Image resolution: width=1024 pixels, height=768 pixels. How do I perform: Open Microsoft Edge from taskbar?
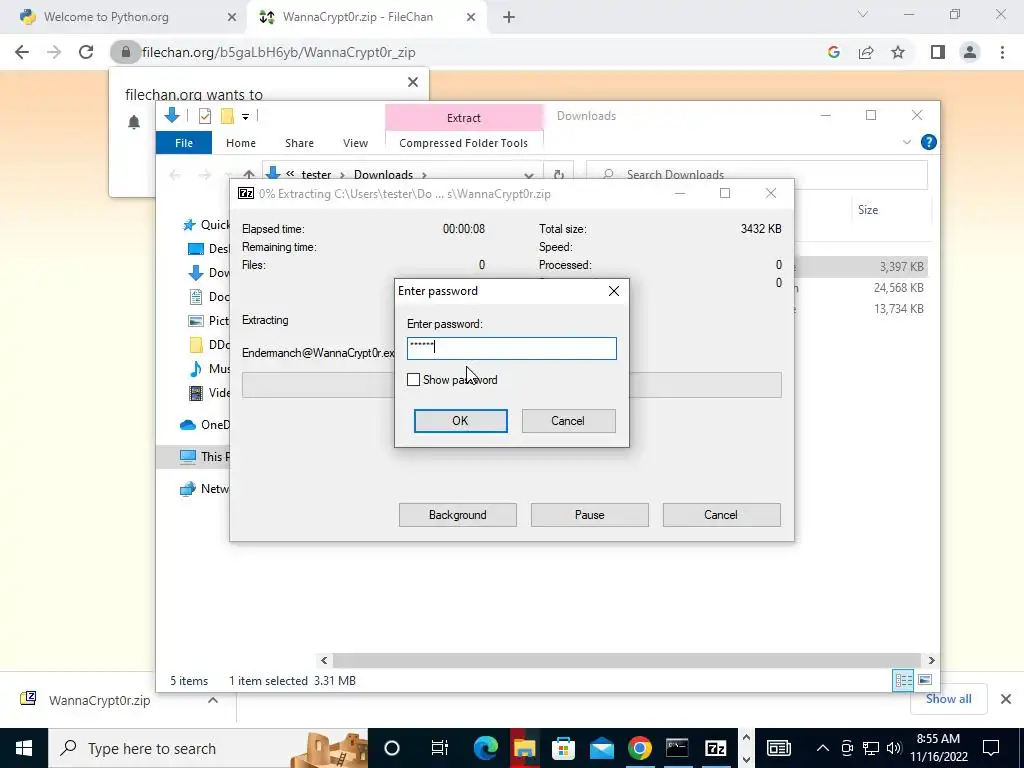(x=485, y=748)
